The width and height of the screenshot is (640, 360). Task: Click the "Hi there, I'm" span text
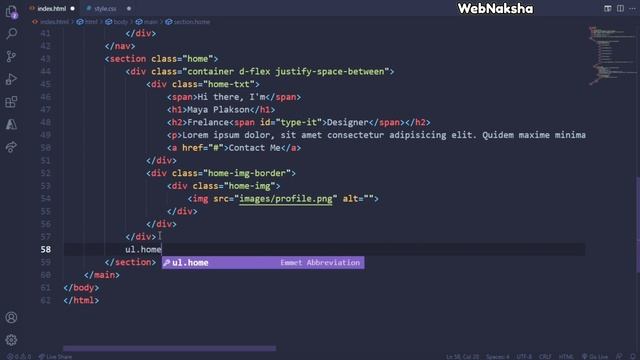point(231,97)
